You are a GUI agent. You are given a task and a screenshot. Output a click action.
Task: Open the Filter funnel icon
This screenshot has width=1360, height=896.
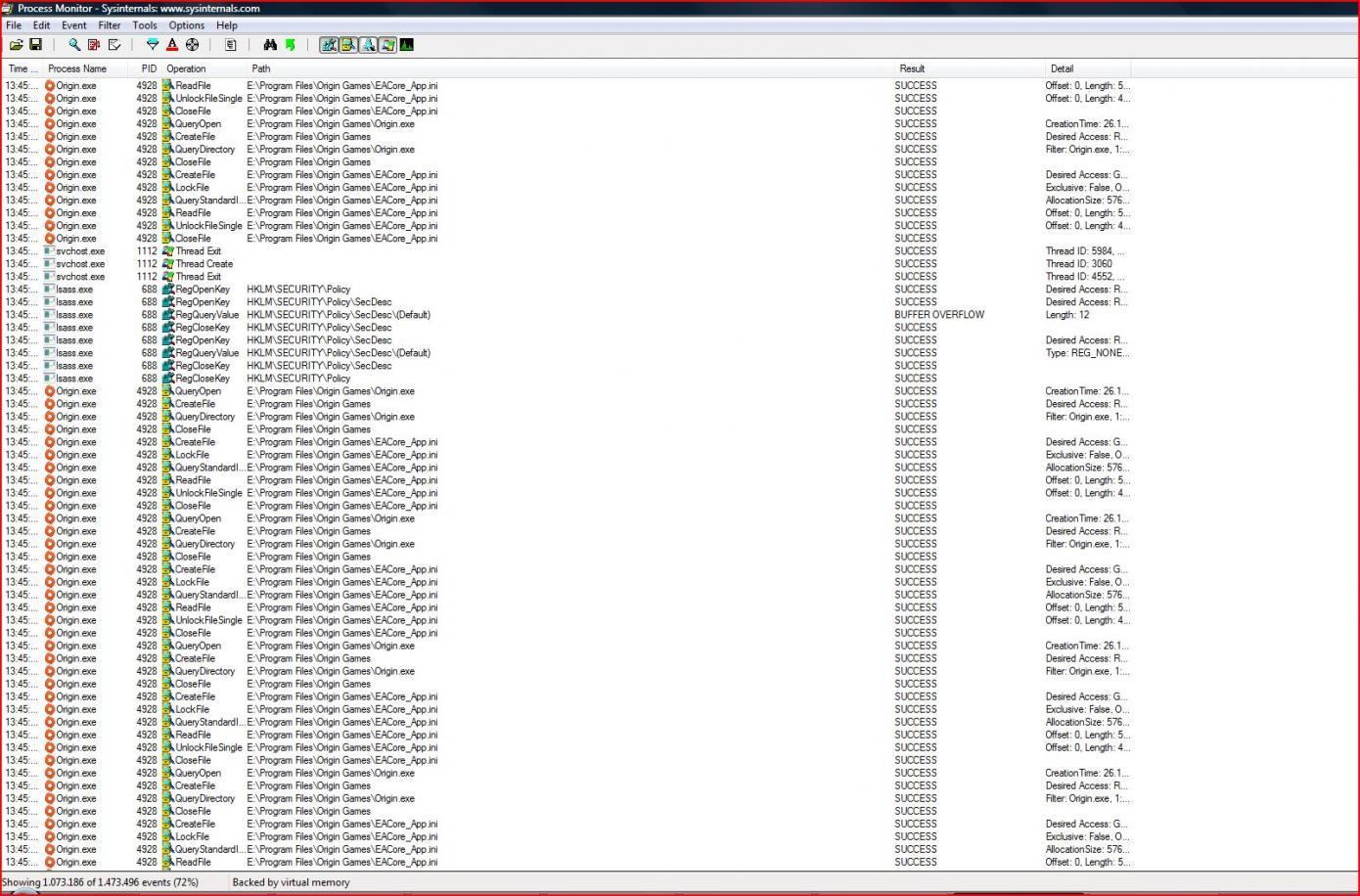tap(153, 45)
